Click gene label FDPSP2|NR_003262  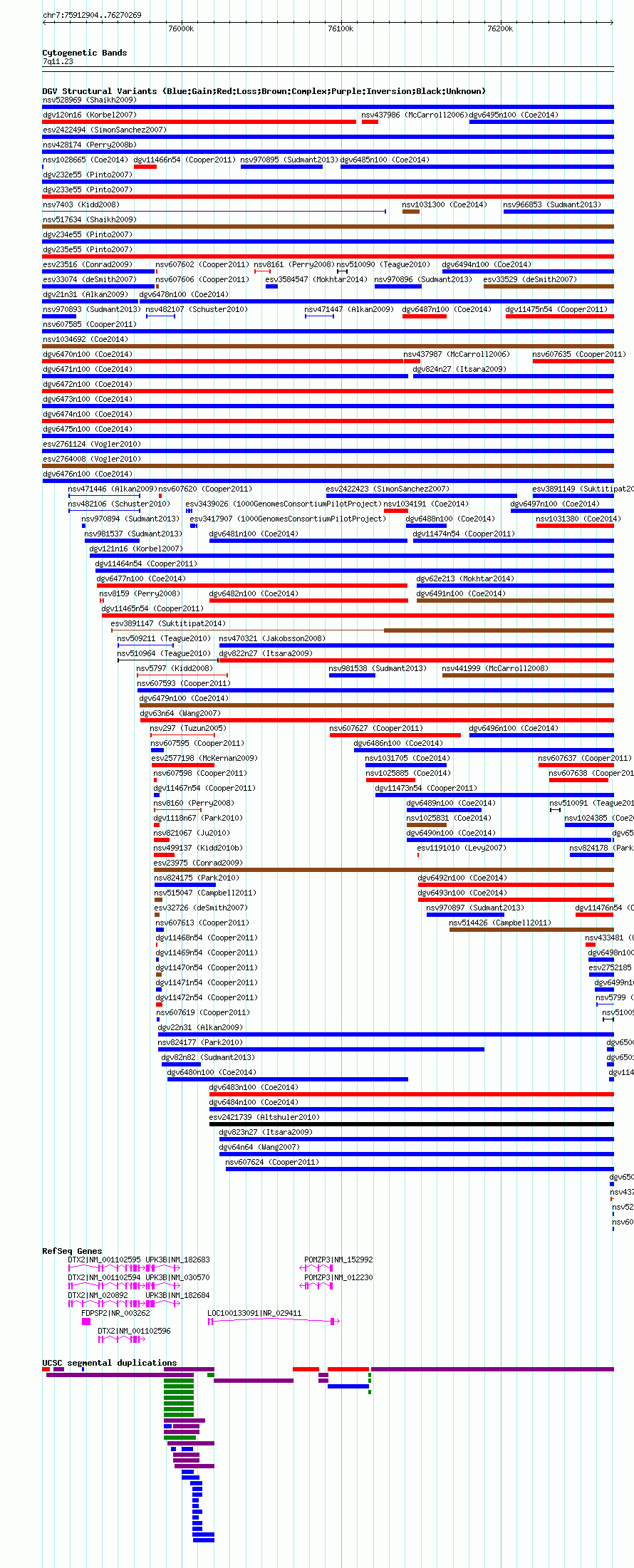click(x=115, y=1313)
